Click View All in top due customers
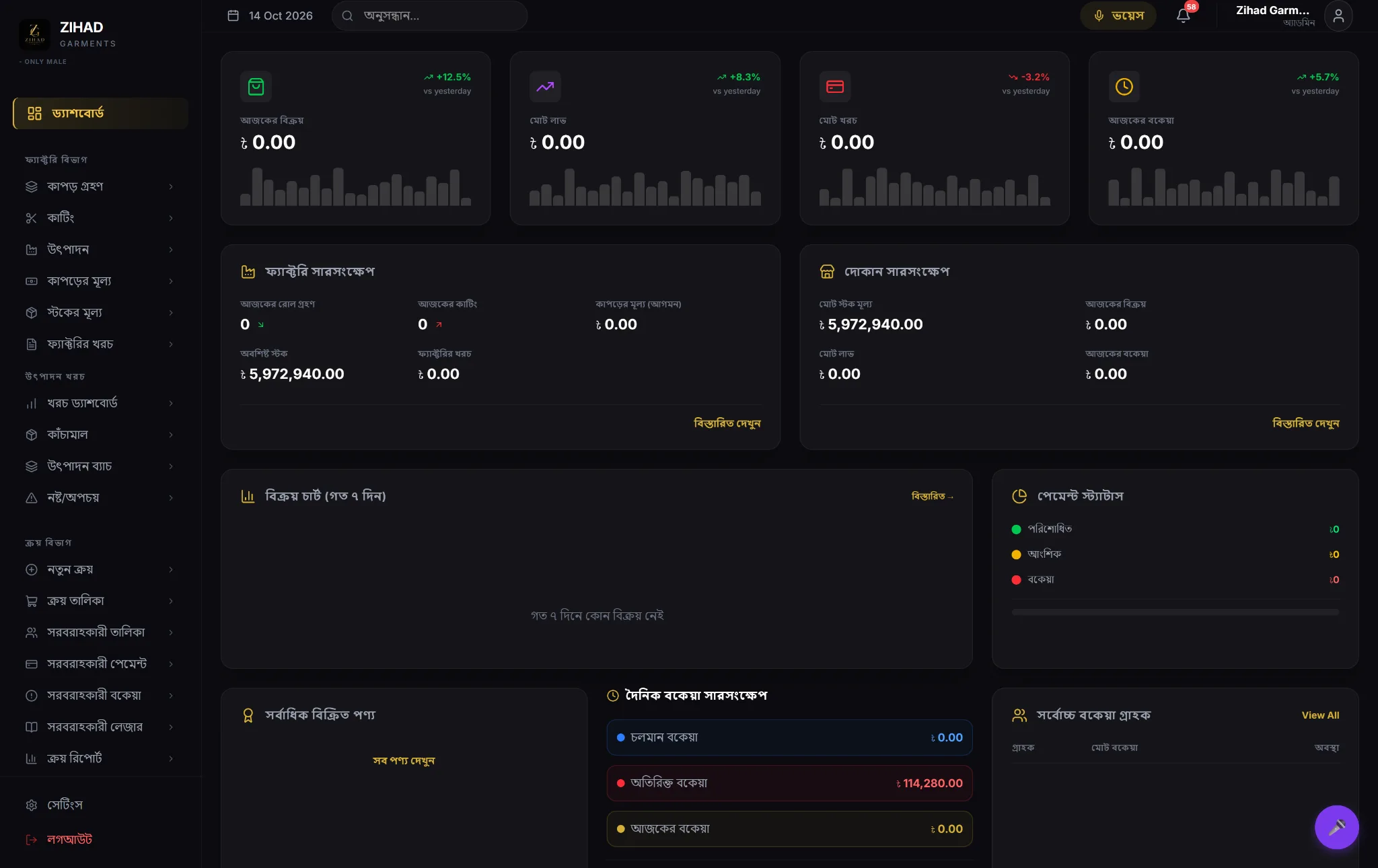Viewport: 1378px width, 868px height. pos(1320,715)
